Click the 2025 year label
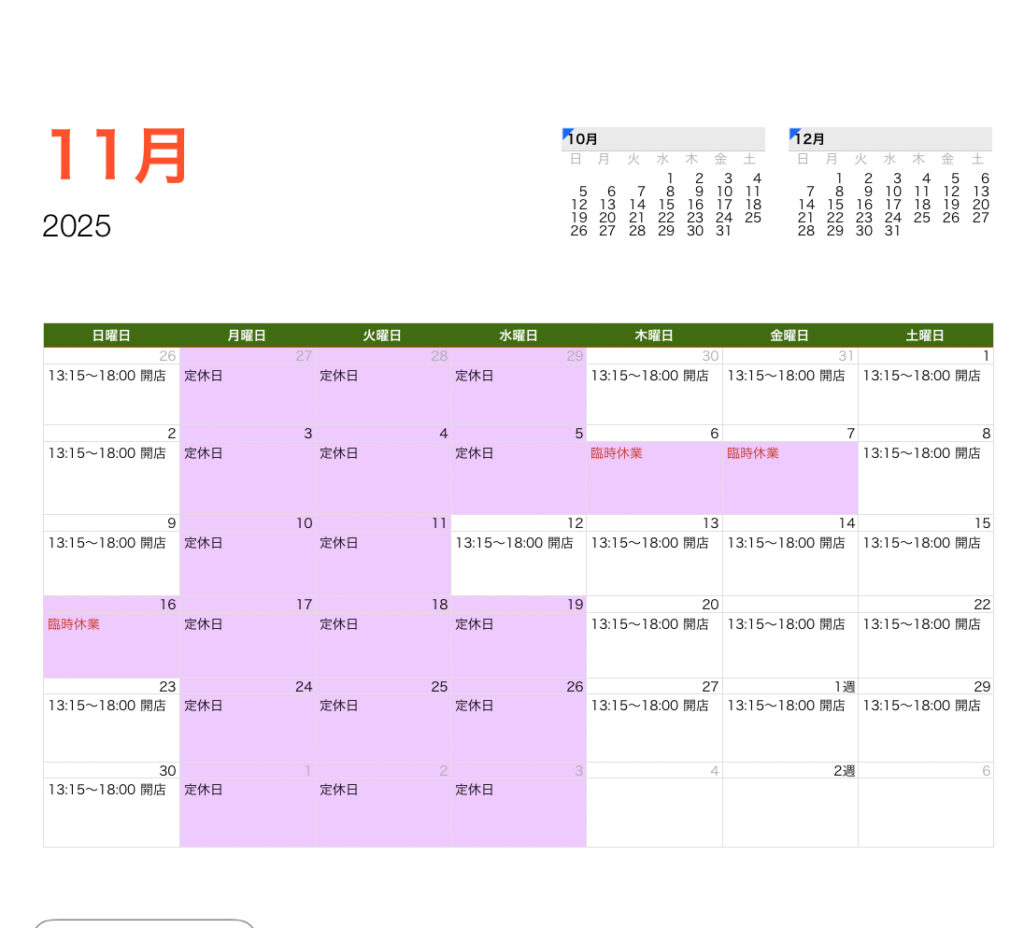The height and width of the screenshot is (928, 1024). pos(77,226)
